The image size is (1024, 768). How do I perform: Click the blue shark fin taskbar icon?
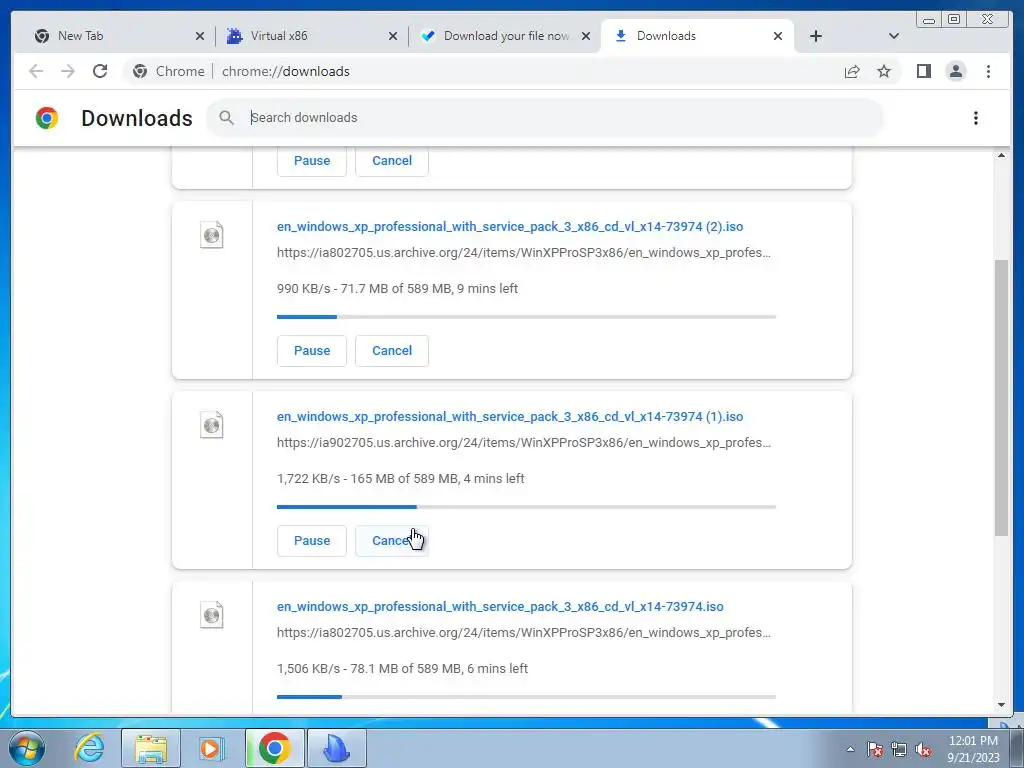click(x=337, y=748)
